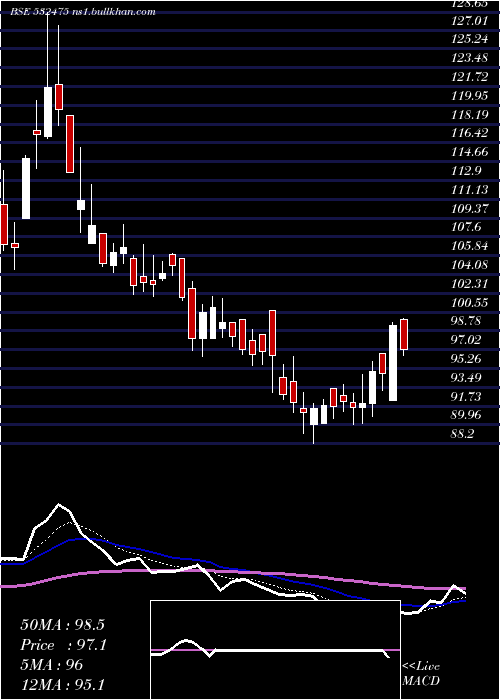Click the 107.6 price axis label

466,227
